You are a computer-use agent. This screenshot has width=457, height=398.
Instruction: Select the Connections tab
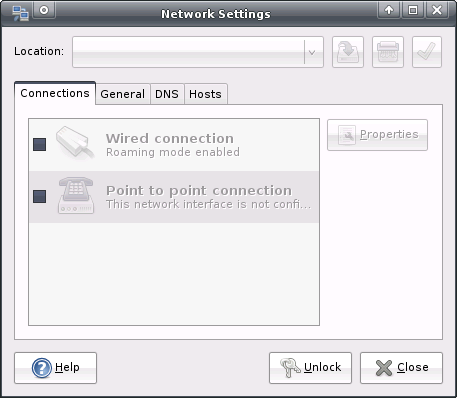(x=55, y=93)
